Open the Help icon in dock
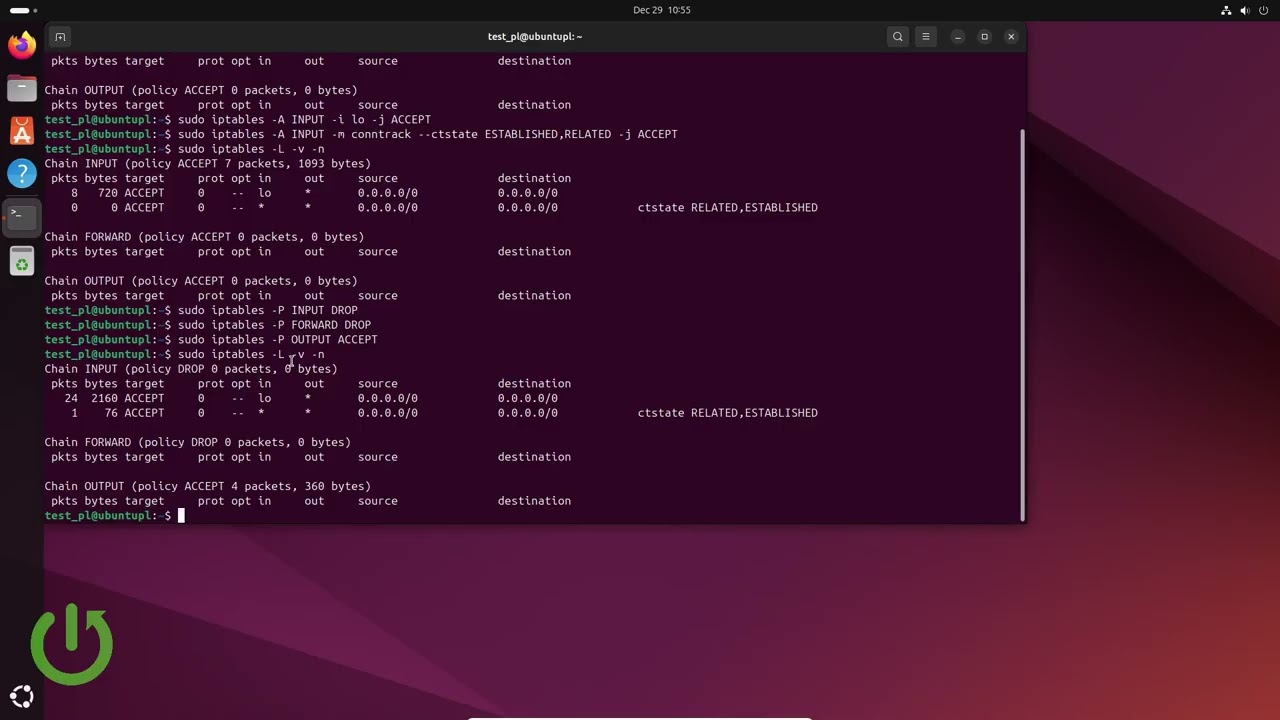1280x720 pixels. coord(22,174)
